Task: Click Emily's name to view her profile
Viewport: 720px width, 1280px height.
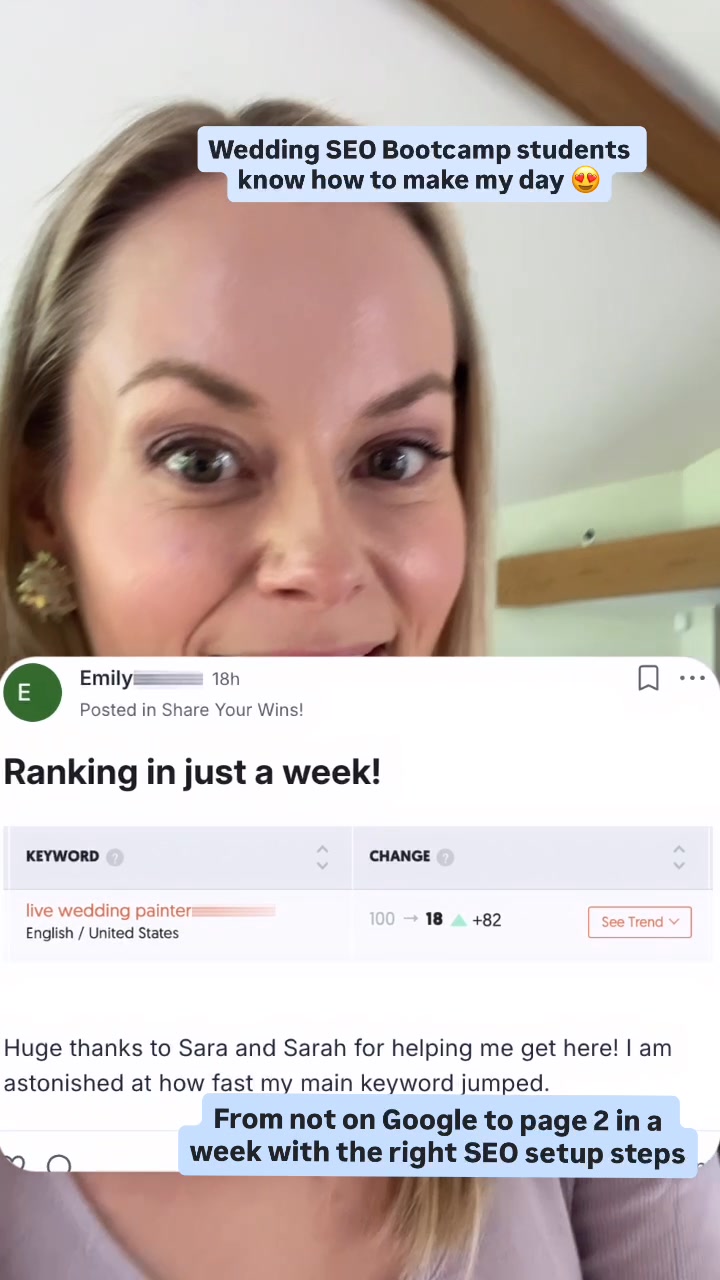Action: [106, 678]
